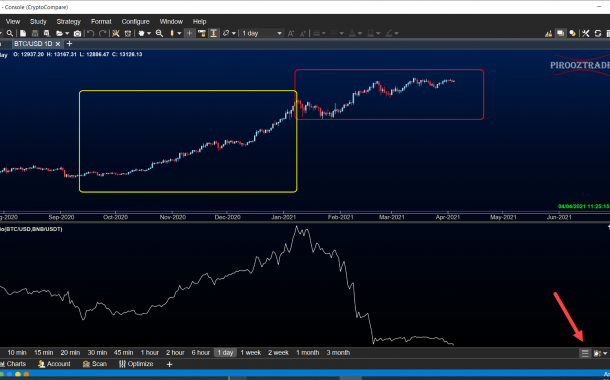This screenshot has width=610, height=380.
Task: Open the line color dropdown in toolbar
Action: [391, 33]
